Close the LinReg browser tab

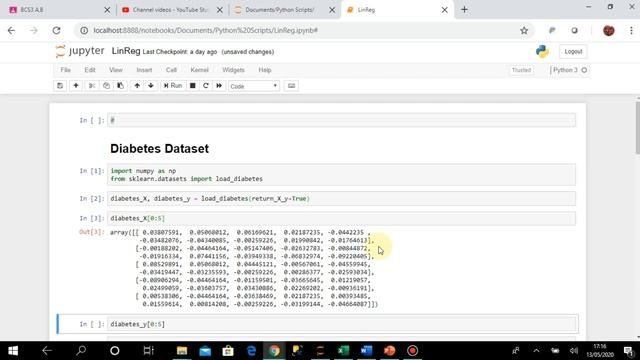coord(444,10)
